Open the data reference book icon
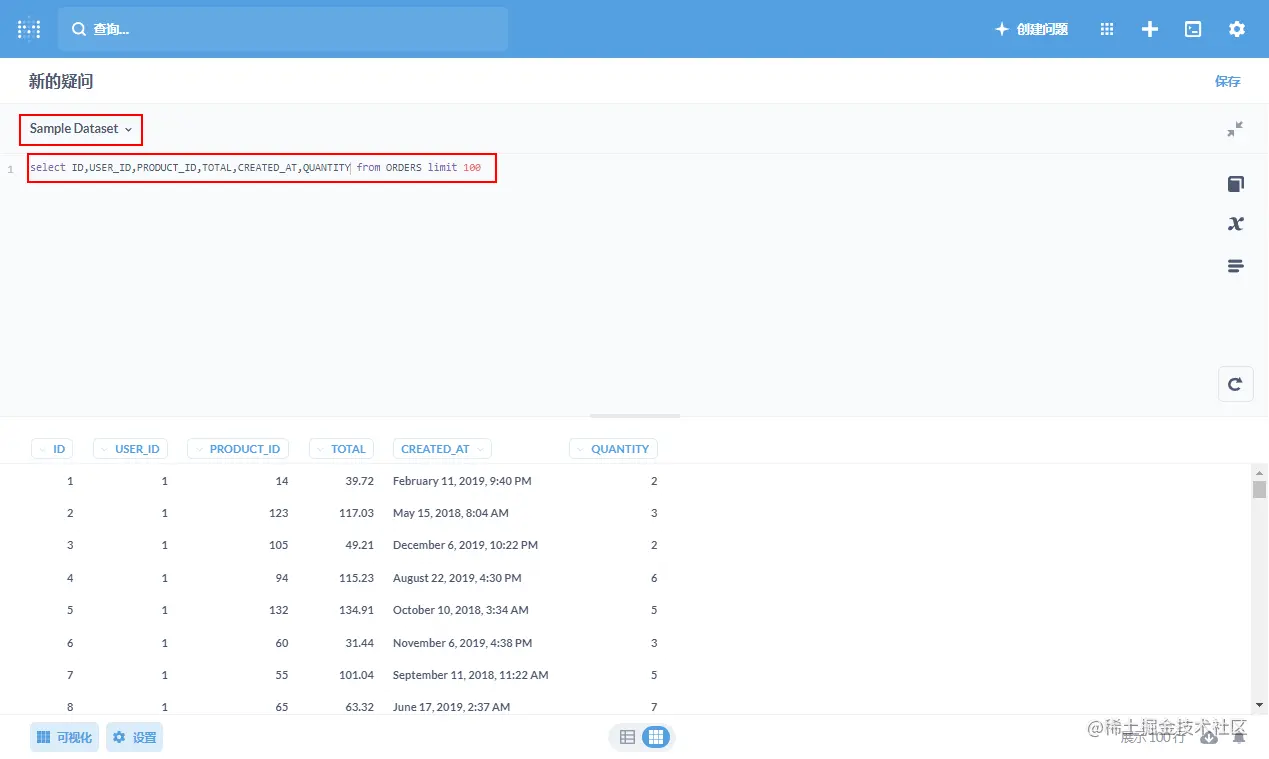Viewport: 1269px width, 759px height. click(1235, 184)
